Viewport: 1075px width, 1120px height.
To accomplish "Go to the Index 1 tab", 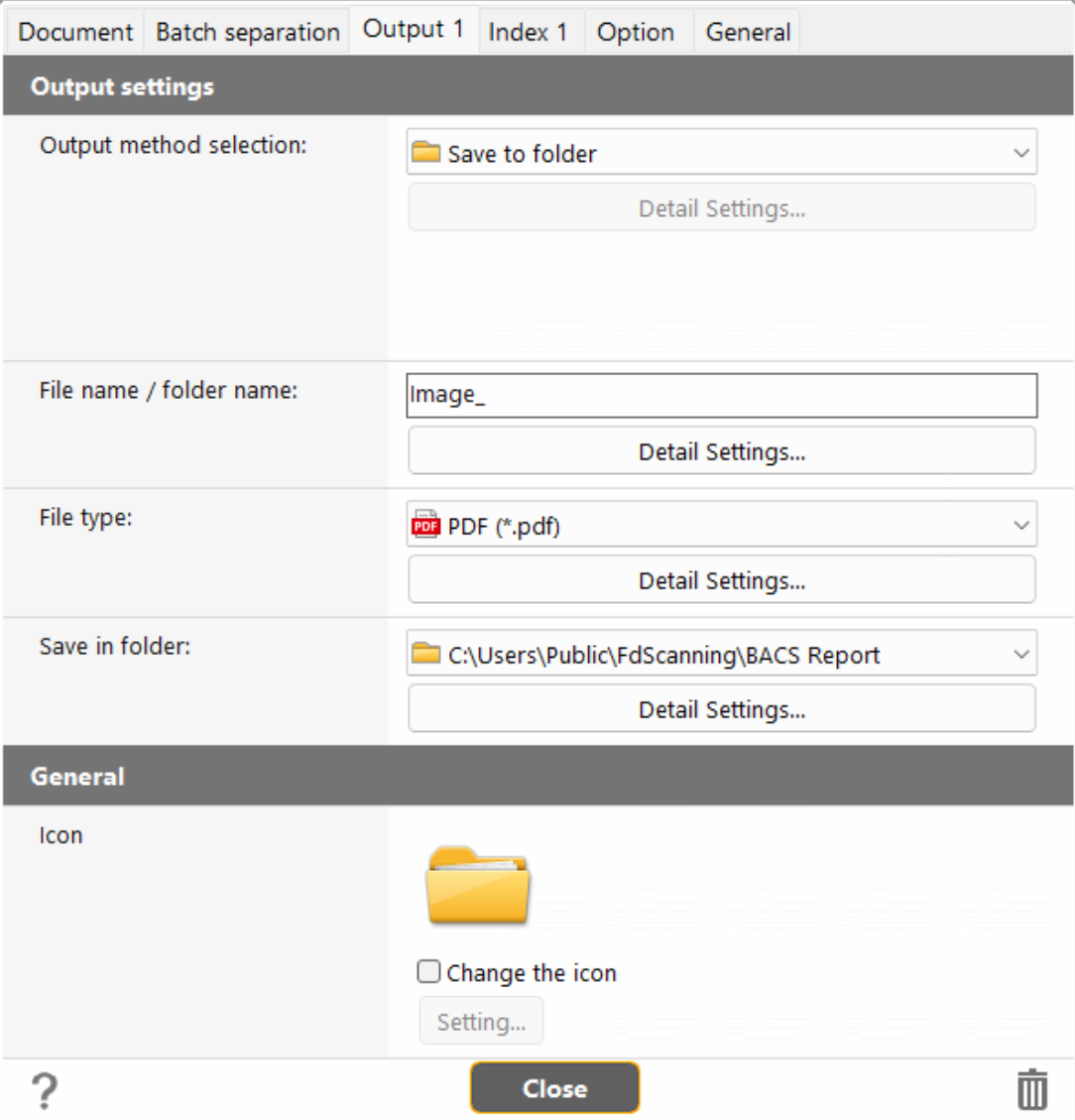I will (532, 32).
